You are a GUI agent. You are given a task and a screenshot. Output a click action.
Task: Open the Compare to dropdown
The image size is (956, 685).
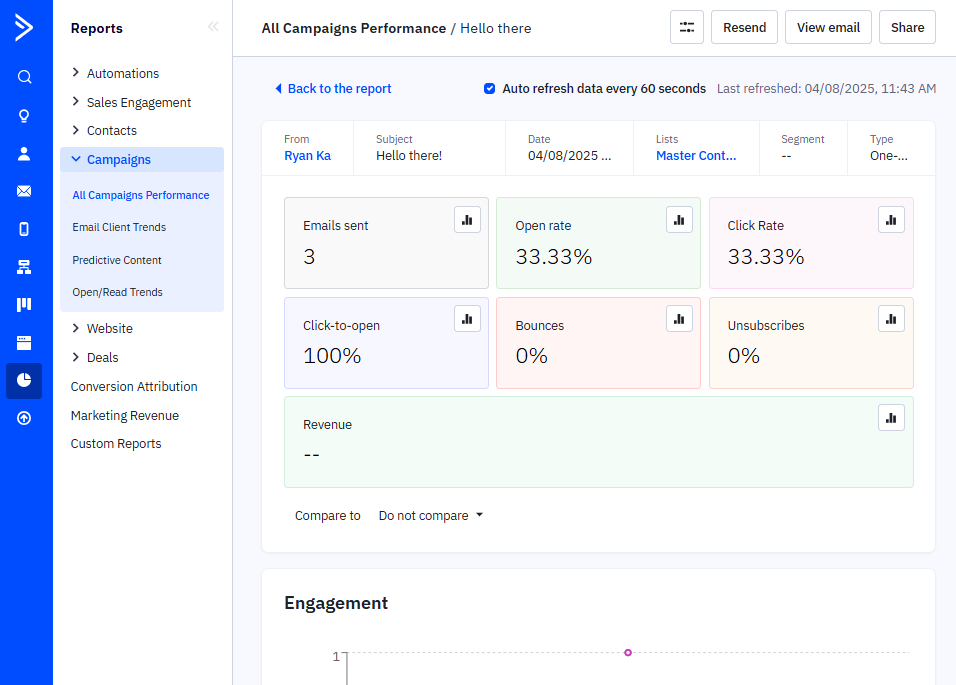[431, 516]
